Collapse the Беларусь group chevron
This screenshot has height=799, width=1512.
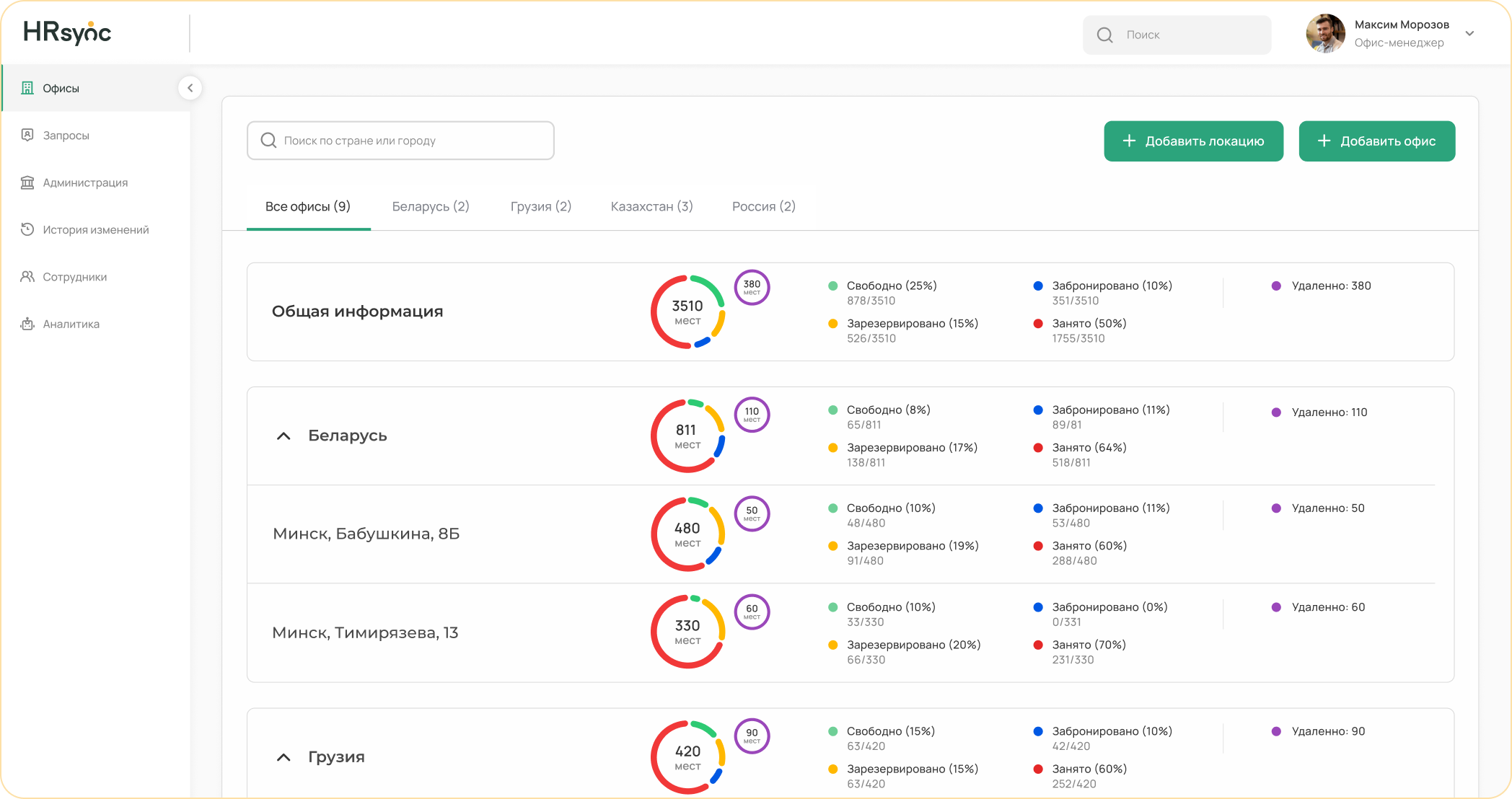pyautogui.click(x=283, y=436)
